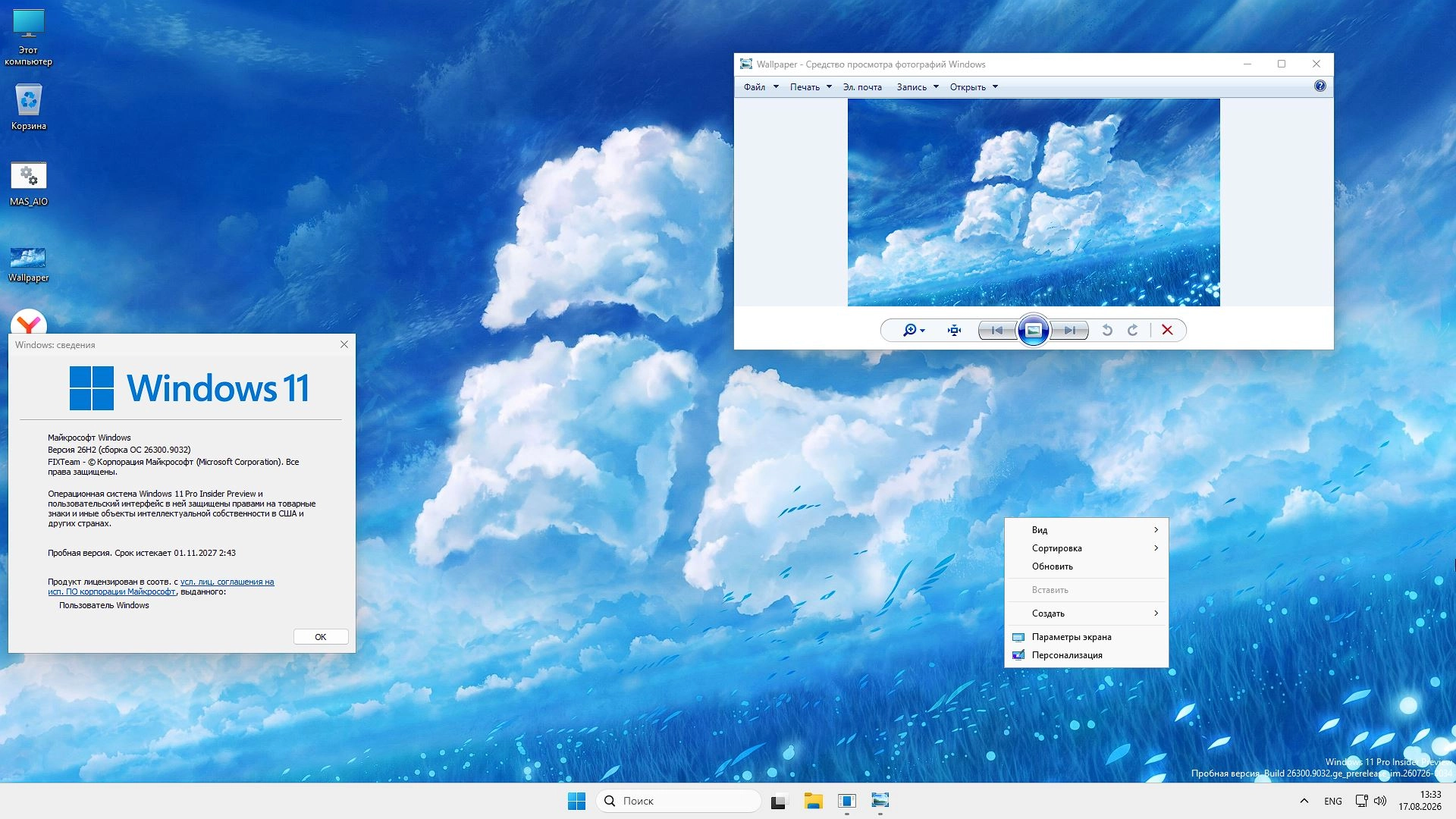Open the Запись dropdown menu
1456x819 pixels.
click(918, 87)
